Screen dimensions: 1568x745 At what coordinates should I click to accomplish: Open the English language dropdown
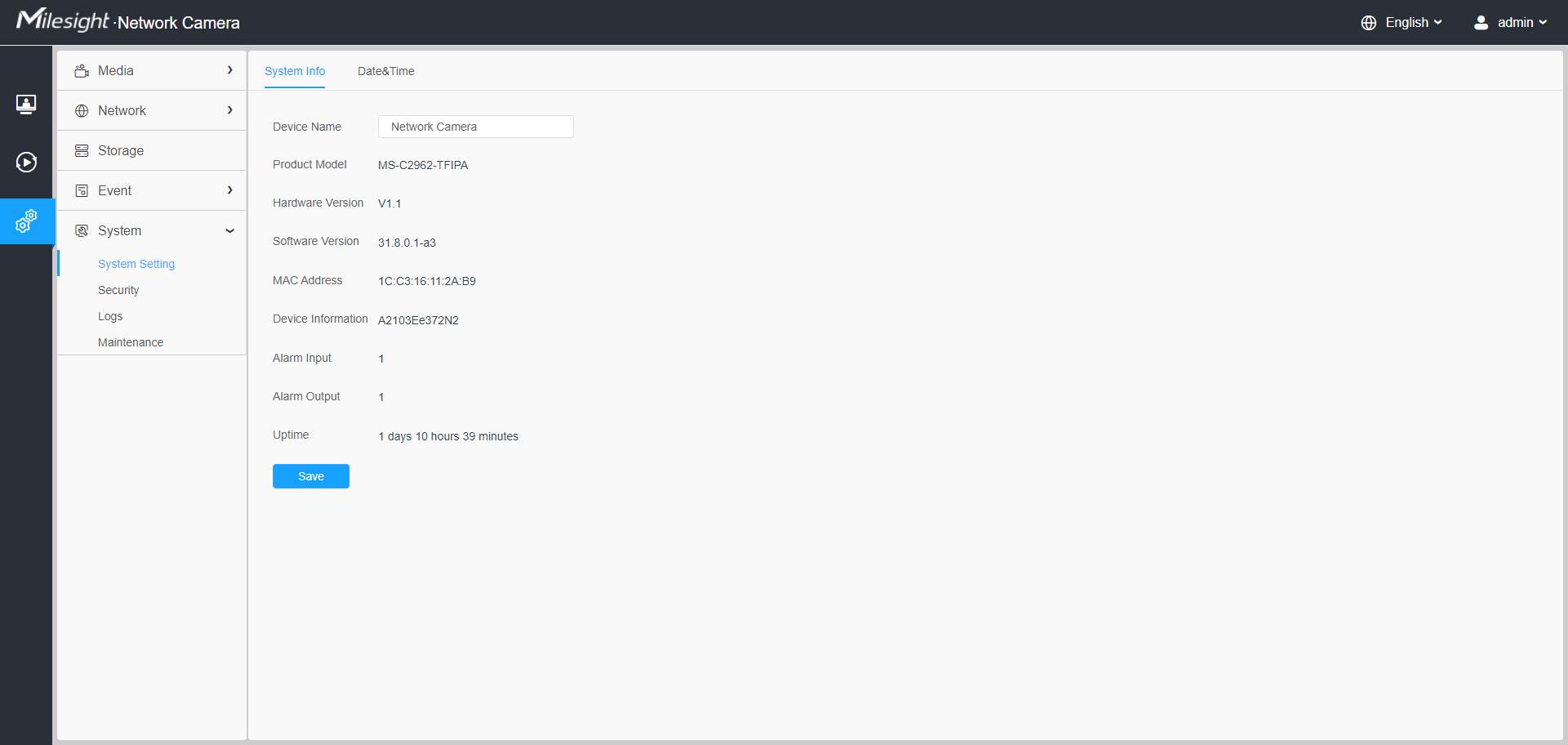pyautogui.click(x=1414, y=23)
